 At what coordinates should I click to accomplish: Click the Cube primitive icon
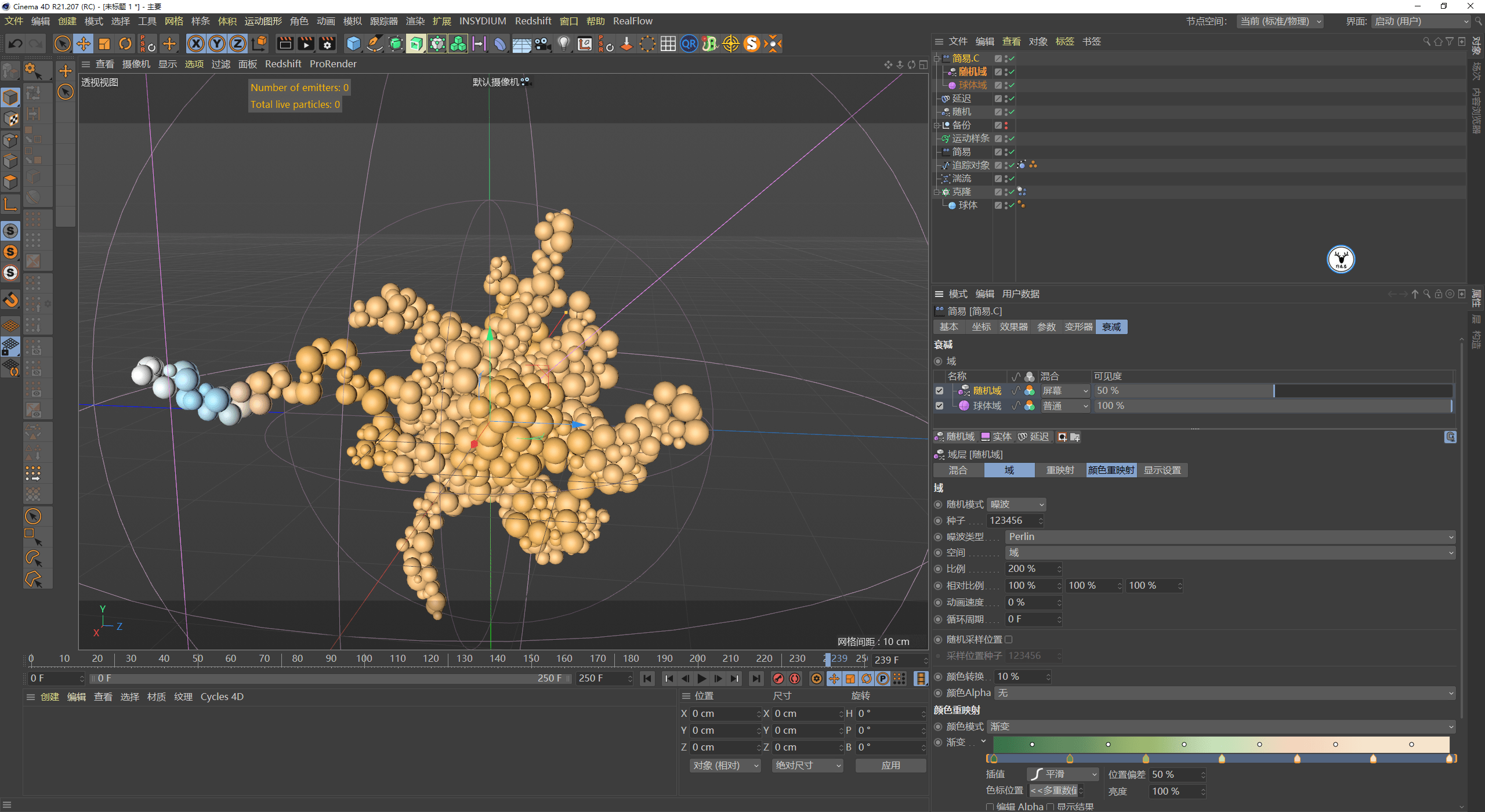[x=353, y=43]
